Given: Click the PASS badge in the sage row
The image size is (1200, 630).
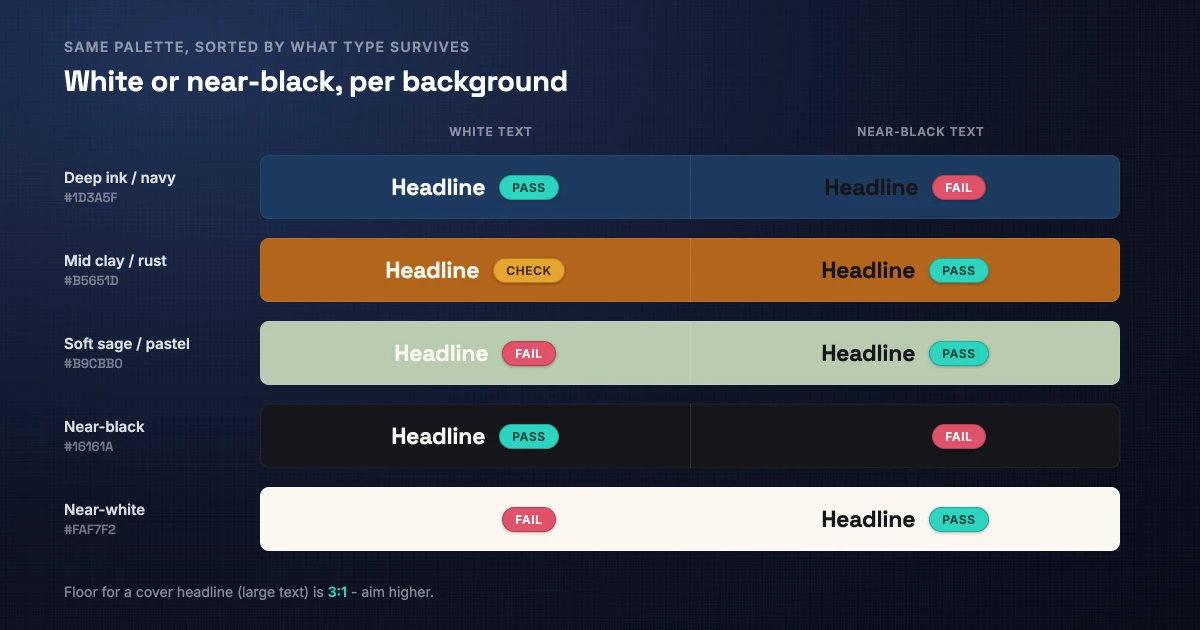Looking at the screenshot, I should pyautogui.click(x=959, y=353).
